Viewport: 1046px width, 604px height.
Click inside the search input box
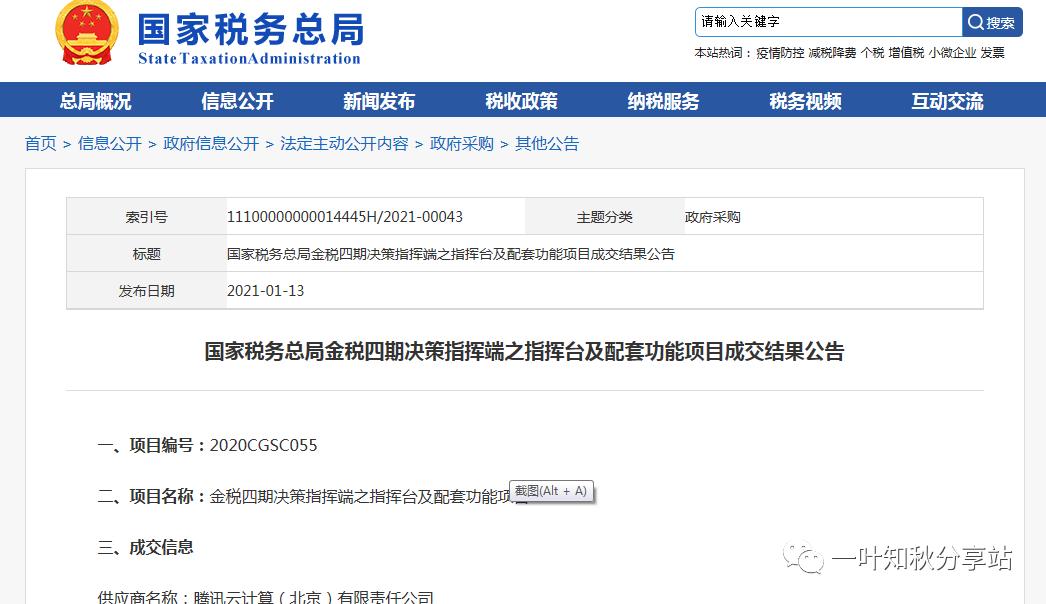(830, 21)
